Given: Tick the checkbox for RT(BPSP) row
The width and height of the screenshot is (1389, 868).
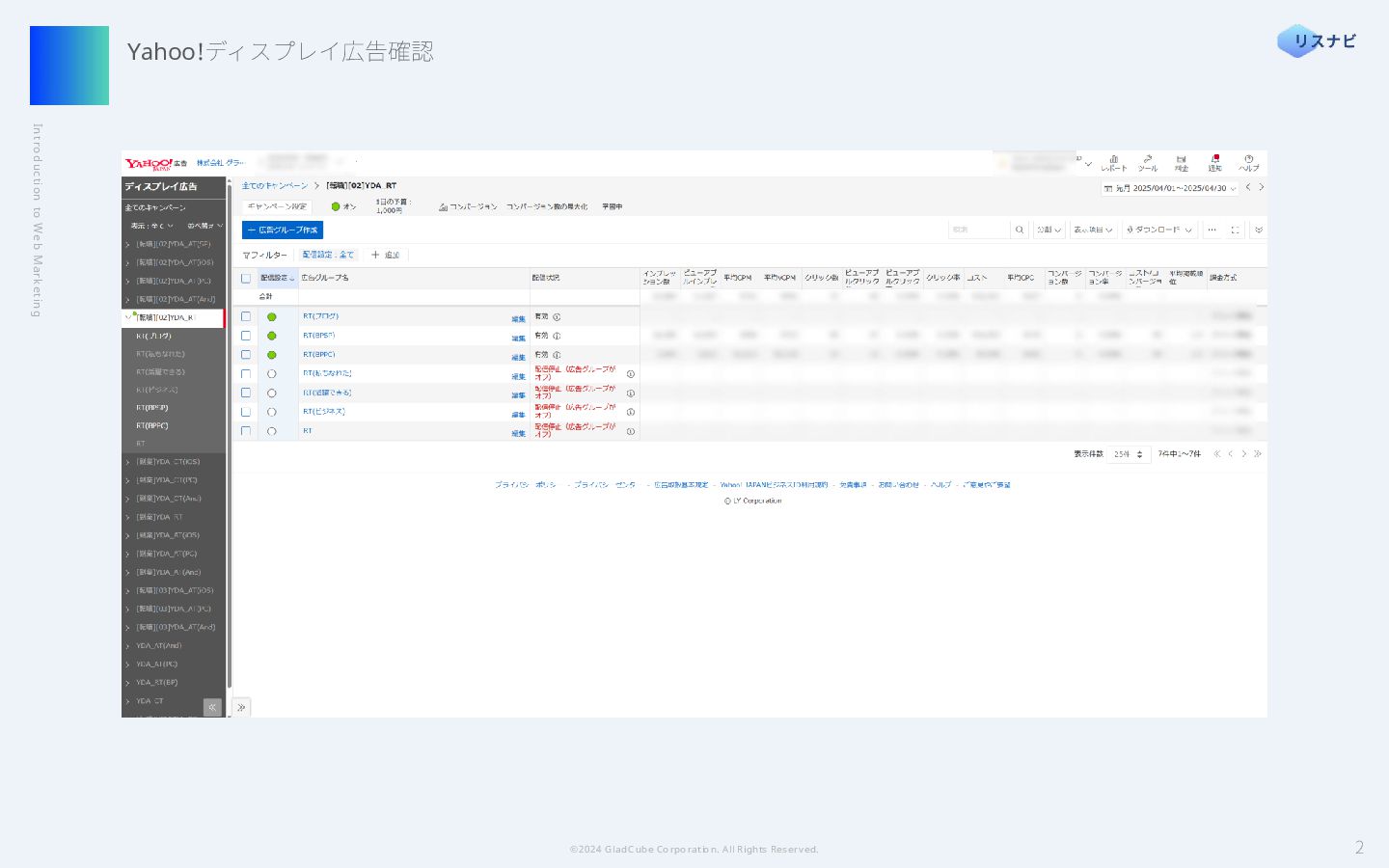Looking at the screenshot, I should point(246,336).
